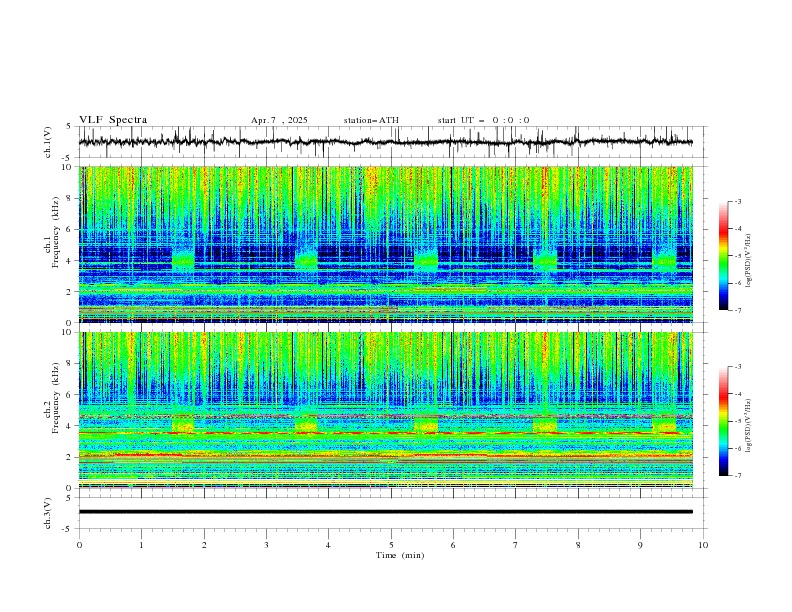Click the "8" kHz tick of ch.1 spectrogram
The width and height of the screenshot is (792, 612).
coord(70,198)
